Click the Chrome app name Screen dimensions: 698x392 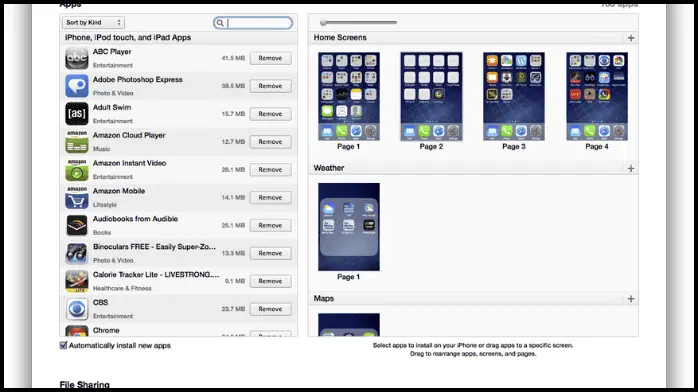coord(106,330)
